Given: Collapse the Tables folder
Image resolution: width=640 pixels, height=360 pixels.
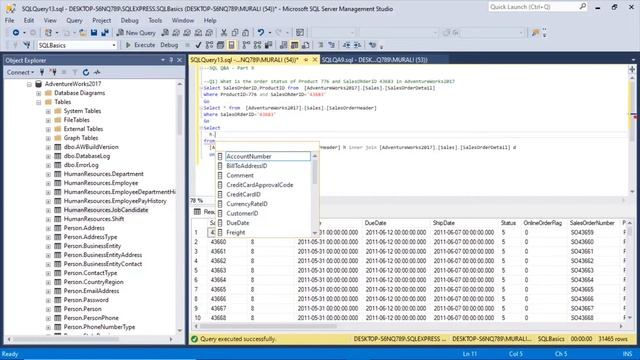Looking at the screenshot, I should pos(39,102).
